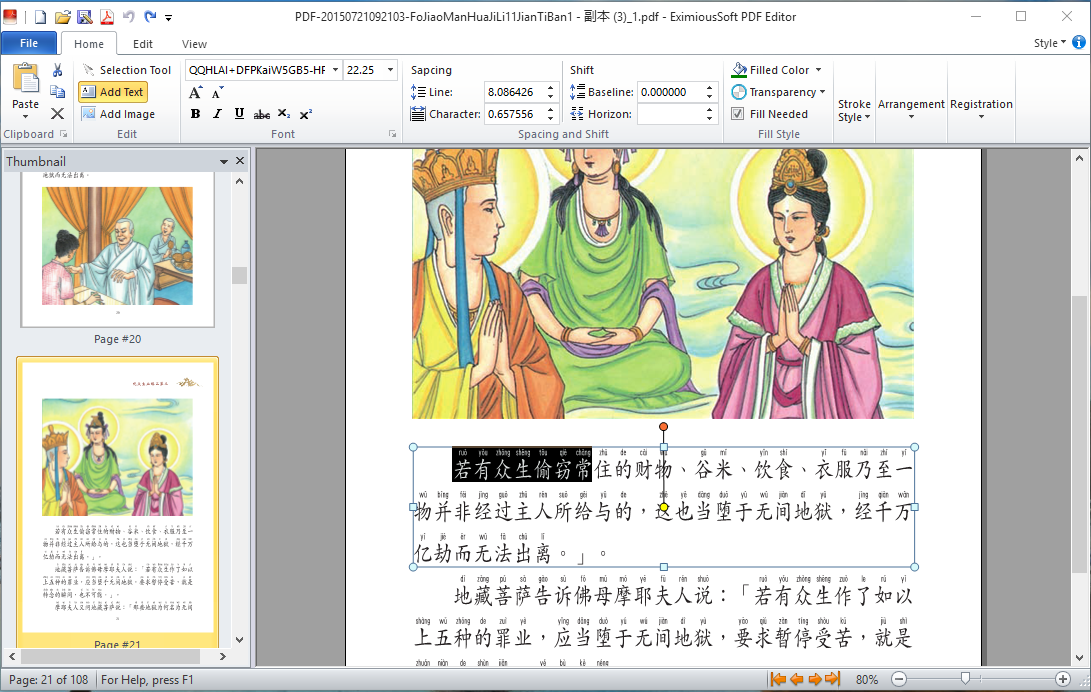This screenshot has width=1091, height=692.
Task: Activate the Selection Tool
Action: point(126,70)
